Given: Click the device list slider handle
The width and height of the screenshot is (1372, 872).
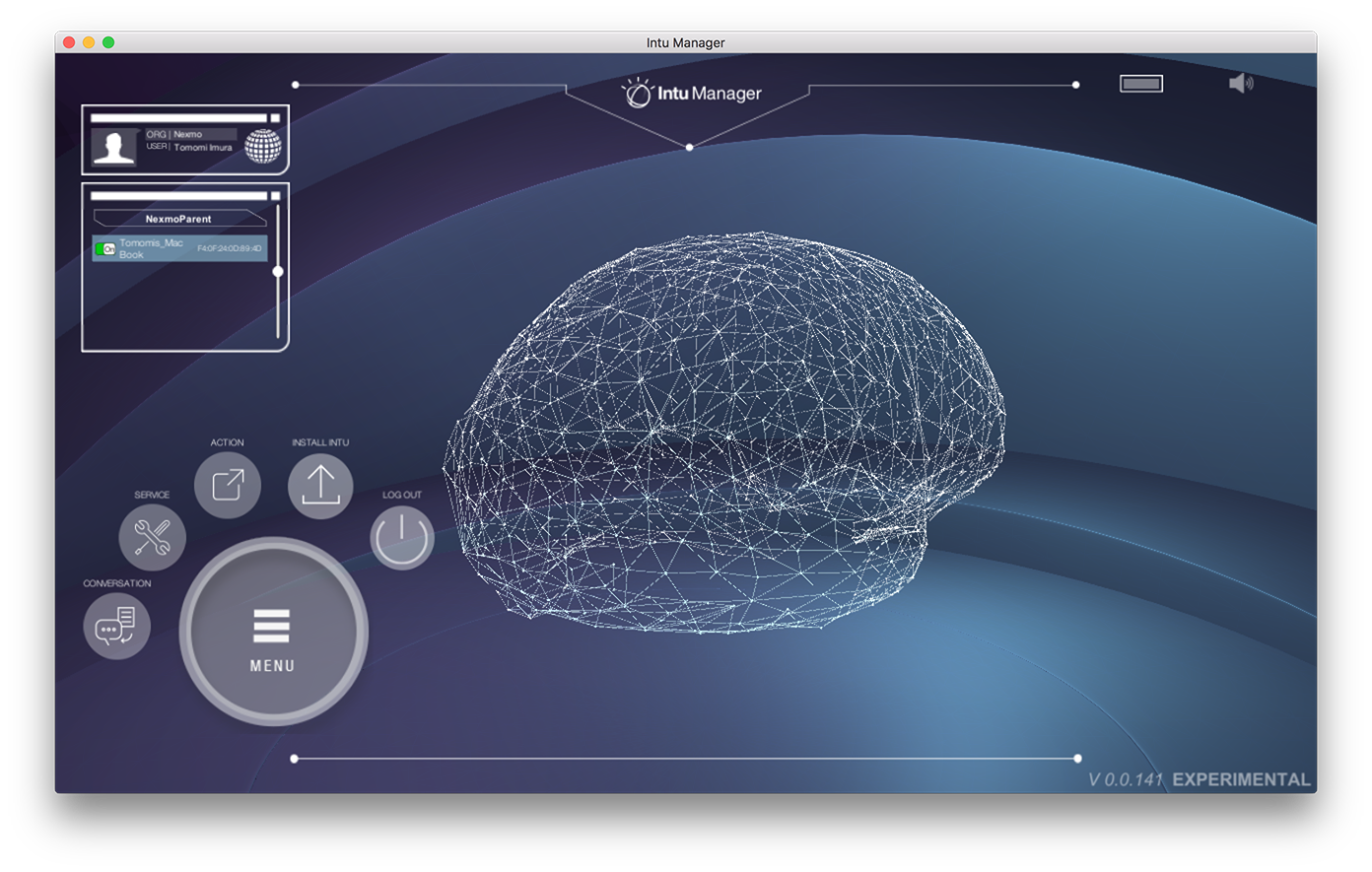Looking at the screenshot, I should click(278, 271).
